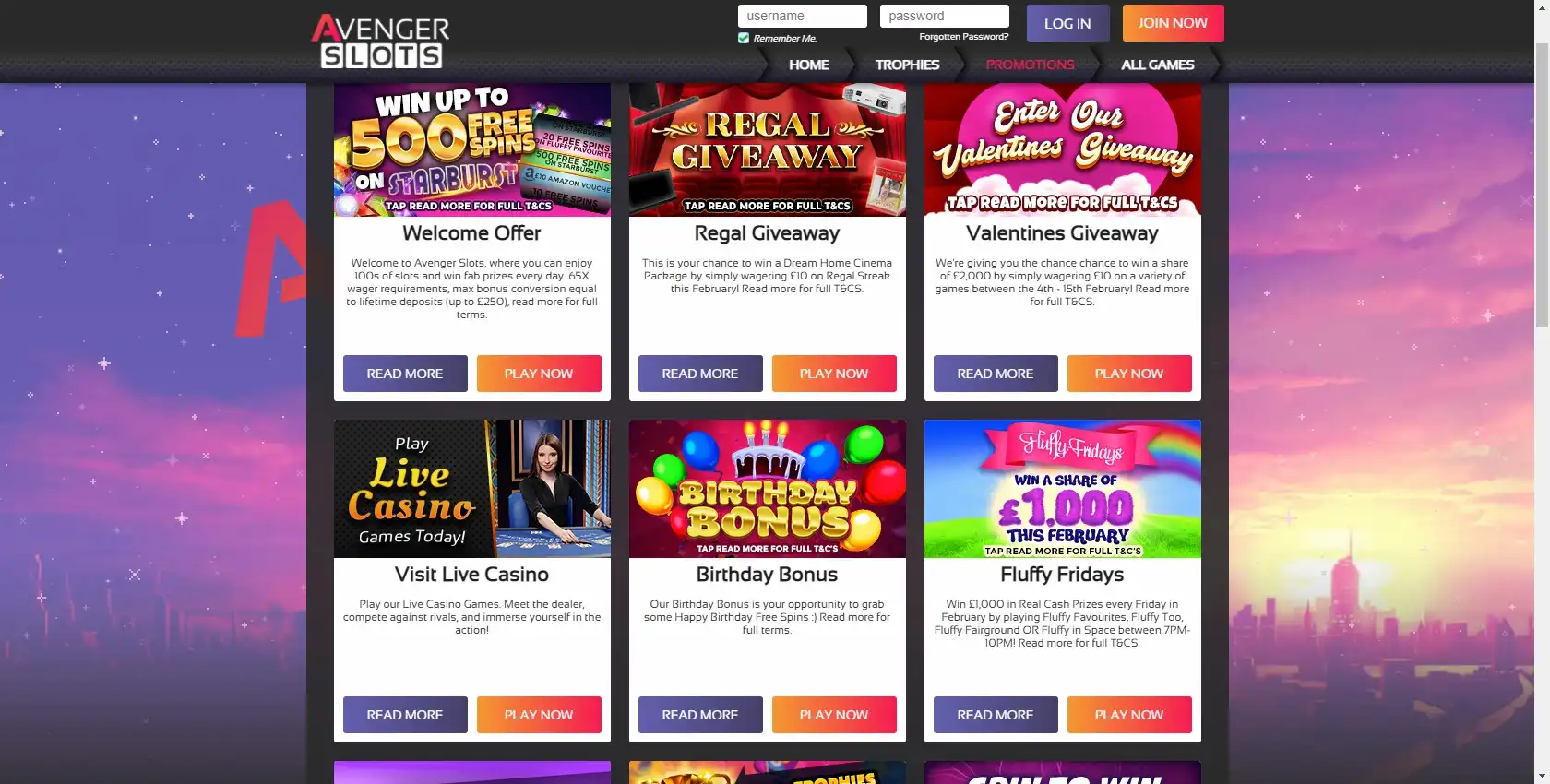
Task: Open the Play Live Casino banner
Action: 472,489
